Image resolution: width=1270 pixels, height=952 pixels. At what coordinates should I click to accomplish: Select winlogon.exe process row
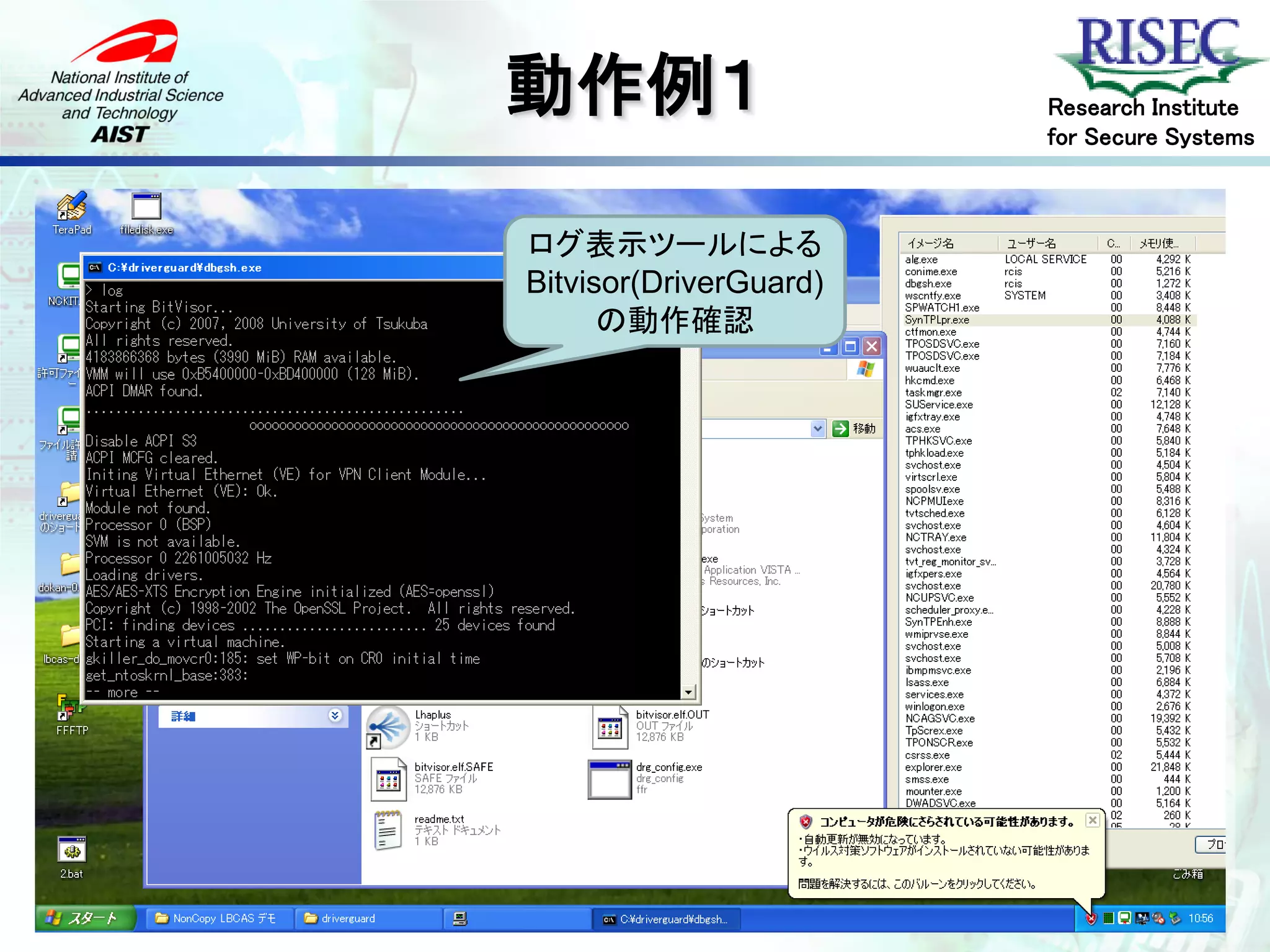(1048, 707)
